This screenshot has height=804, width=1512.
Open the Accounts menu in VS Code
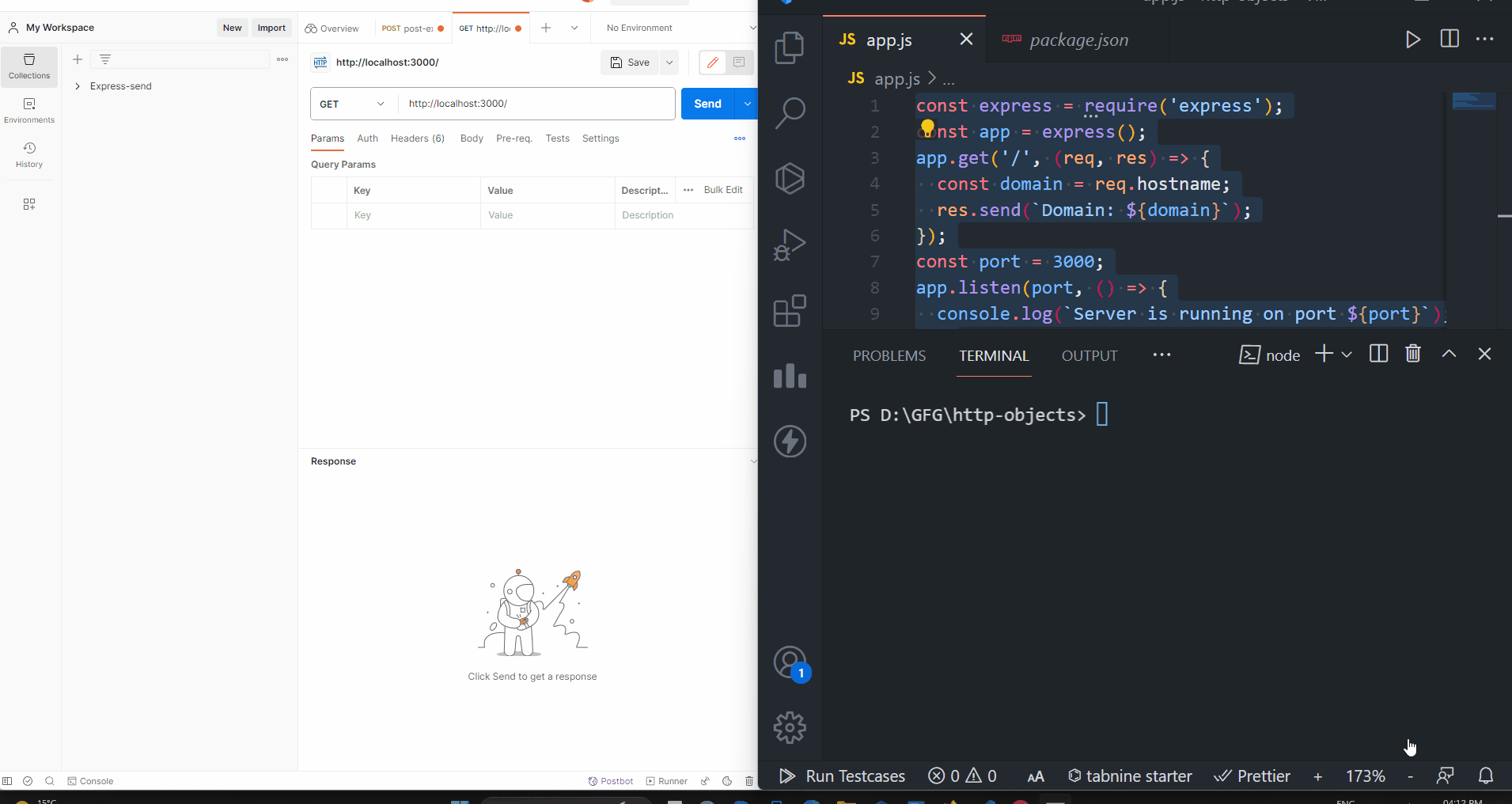click(x=790, y=663)
